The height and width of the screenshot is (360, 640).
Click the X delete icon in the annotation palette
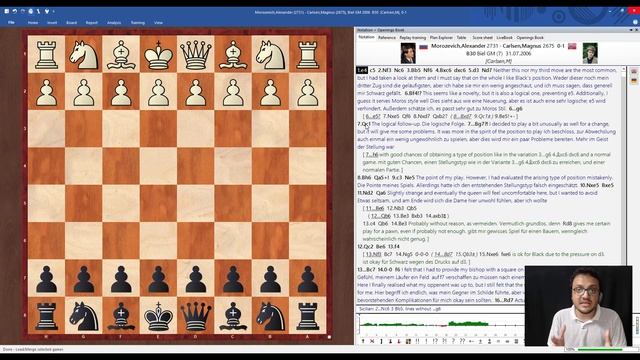(x=372, y=341)
